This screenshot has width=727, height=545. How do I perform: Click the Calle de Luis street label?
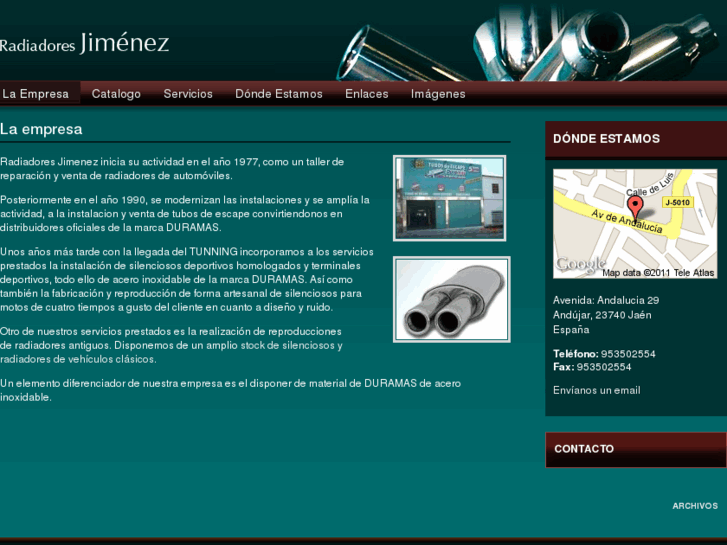click(x=650, y=185)
